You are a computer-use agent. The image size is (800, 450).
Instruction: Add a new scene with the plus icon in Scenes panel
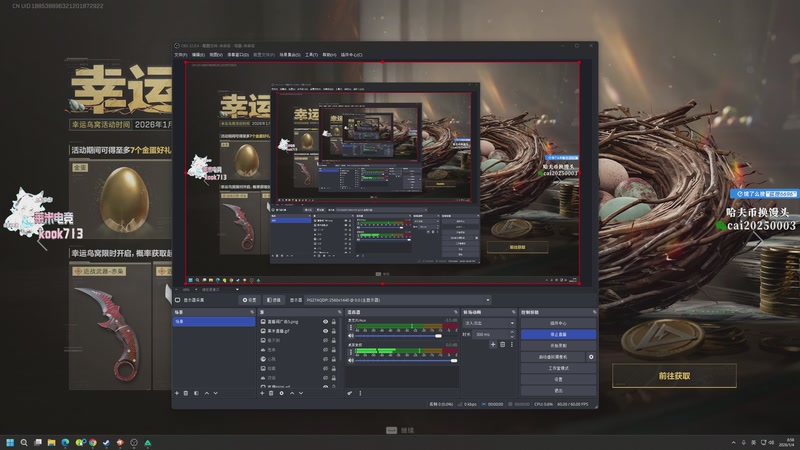point(177,393)
